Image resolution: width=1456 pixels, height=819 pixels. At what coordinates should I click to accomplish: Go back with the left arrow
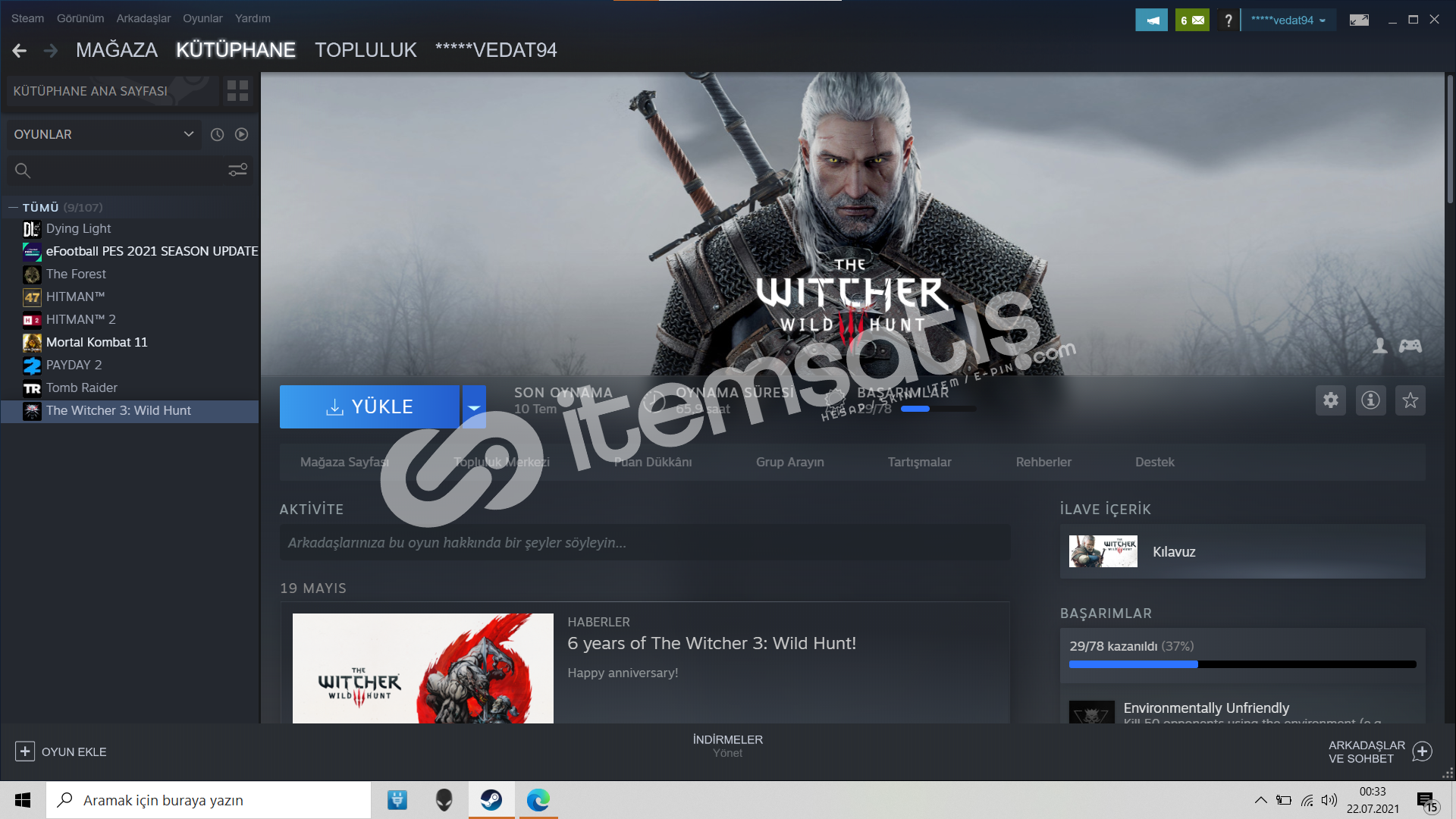tap(20, 50)
